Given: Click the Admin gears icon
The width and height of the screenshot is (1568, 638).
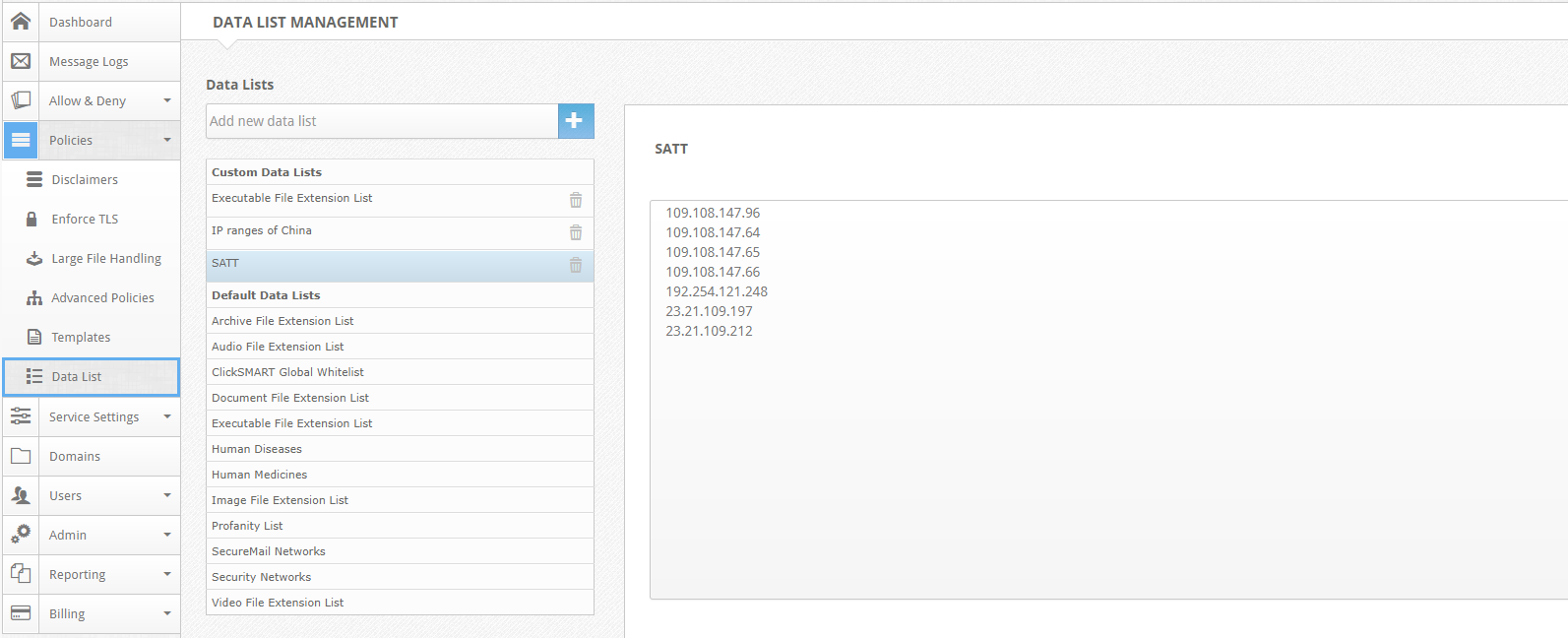Looking at the screenshot, I should tap(21, 535).
